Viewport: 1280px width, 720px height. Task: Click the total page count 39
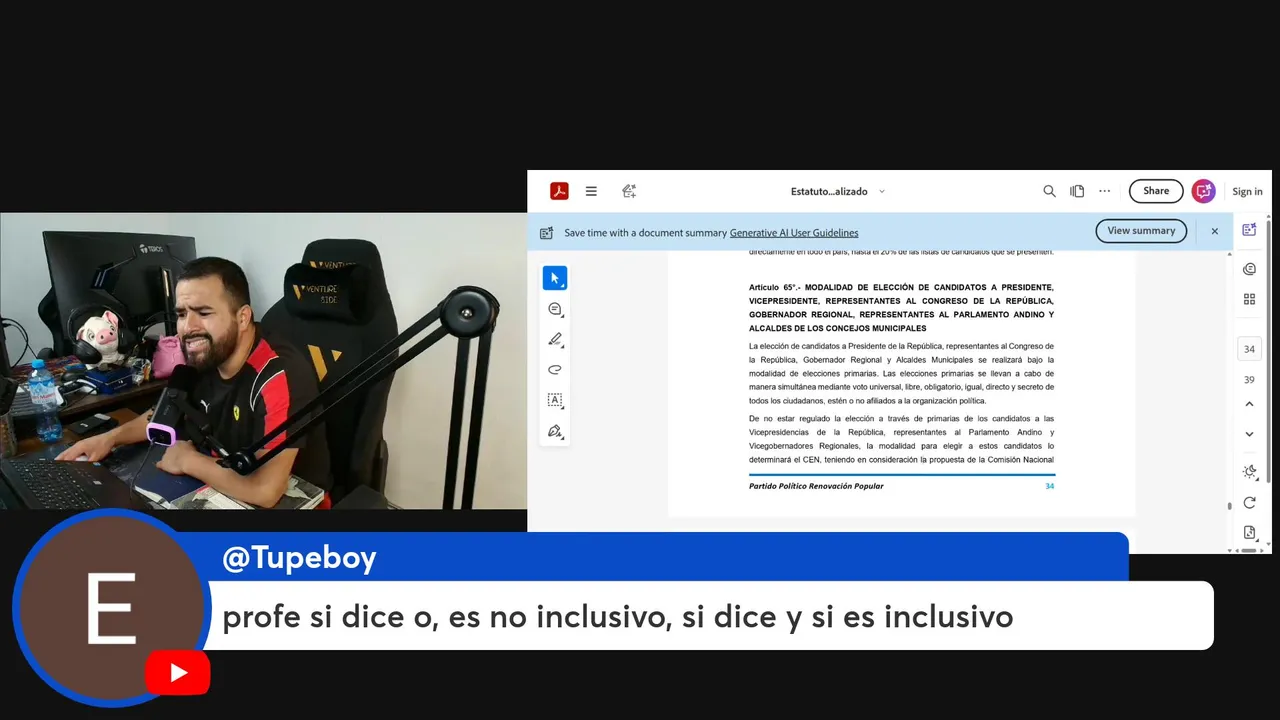coord(1249,380)
